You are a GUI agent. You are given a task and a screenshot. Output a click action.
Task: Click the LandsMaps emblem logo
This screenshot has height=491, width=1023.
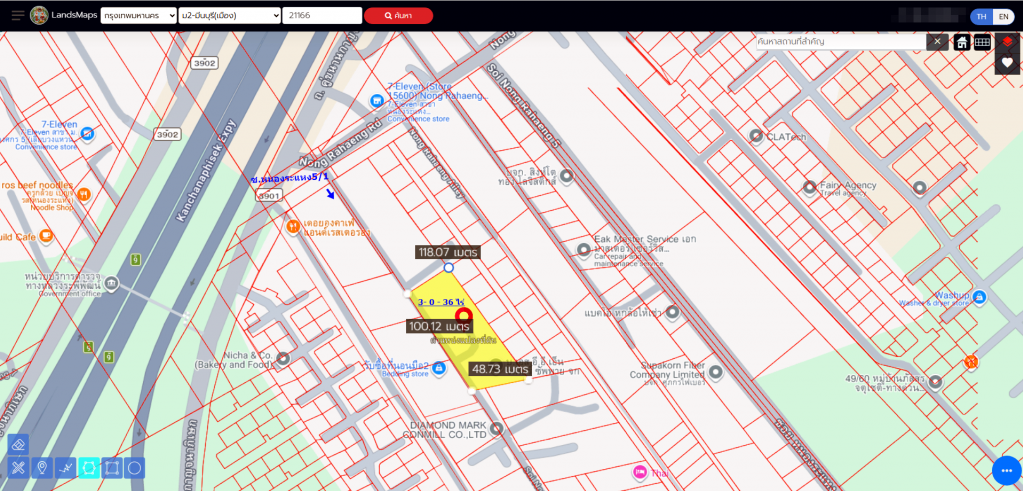pyautogui.click(x=39, y=15)
